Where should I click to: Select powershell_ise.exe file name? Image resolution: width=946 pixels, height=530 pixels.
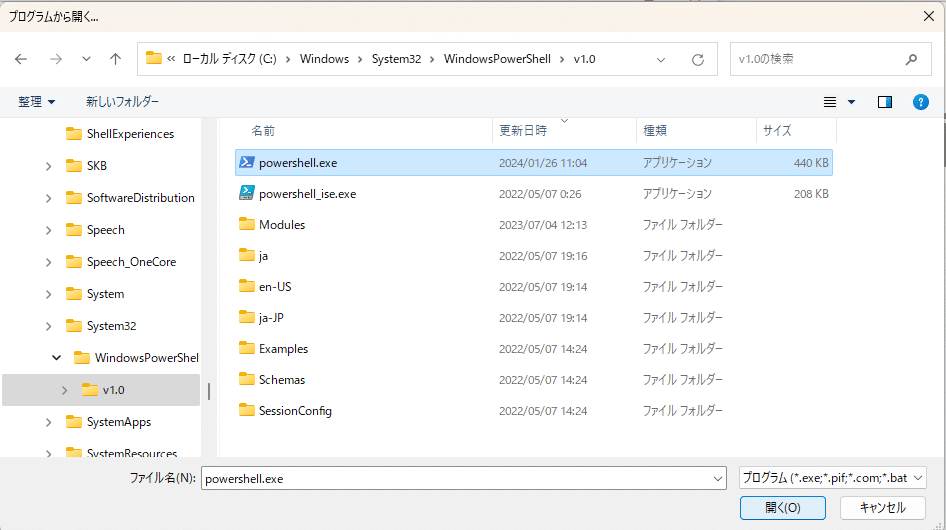pos(307,194)
